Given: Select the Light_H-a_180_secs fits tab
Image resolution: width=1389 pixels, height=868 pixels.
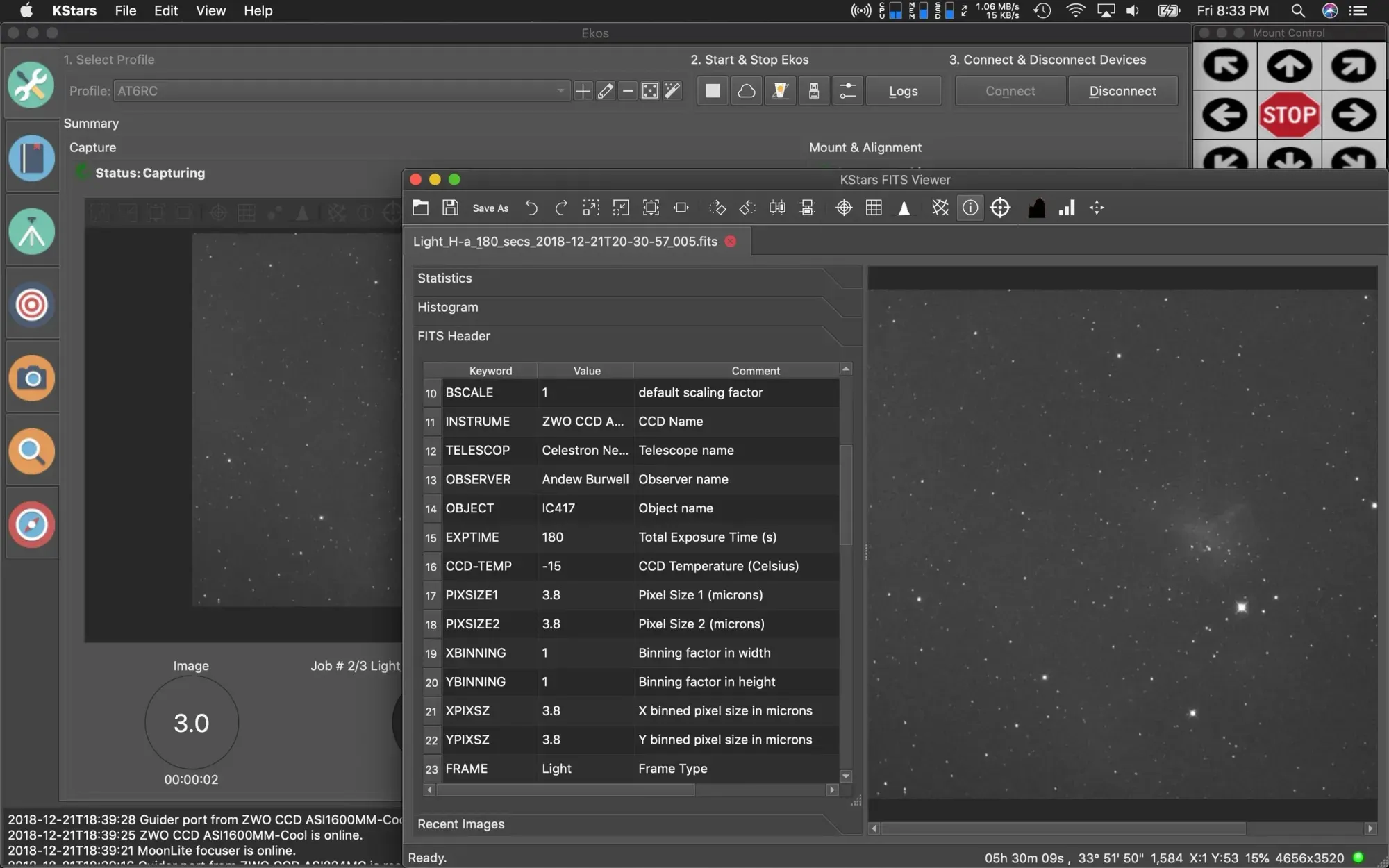Looking at the screenshot, I should tap(565, 241).
